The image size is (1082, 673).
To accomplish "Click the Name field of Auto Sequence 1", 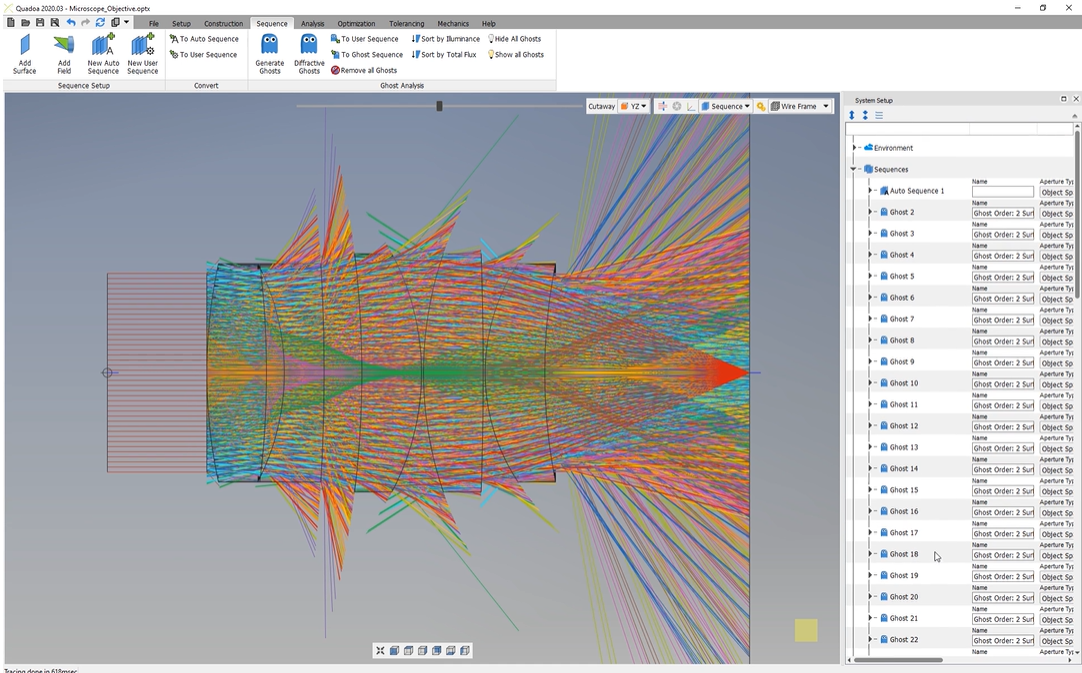I will (1002, 191).
